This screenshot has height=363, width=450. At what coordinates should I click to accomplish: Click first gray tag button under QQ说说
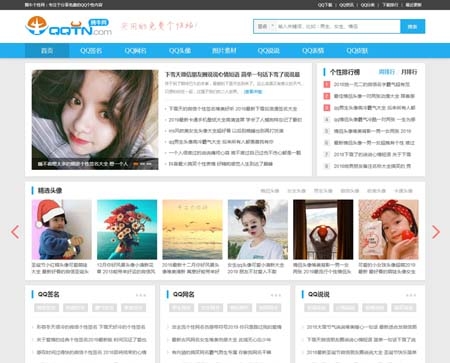tap(316, 308)
